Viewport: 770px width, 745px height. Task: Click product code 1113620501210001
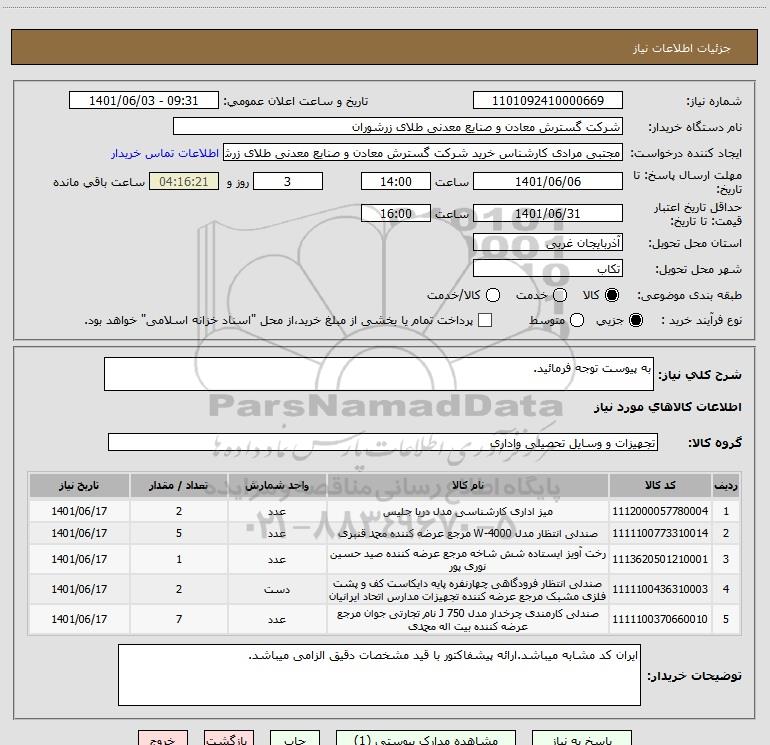tap(660, 559)
